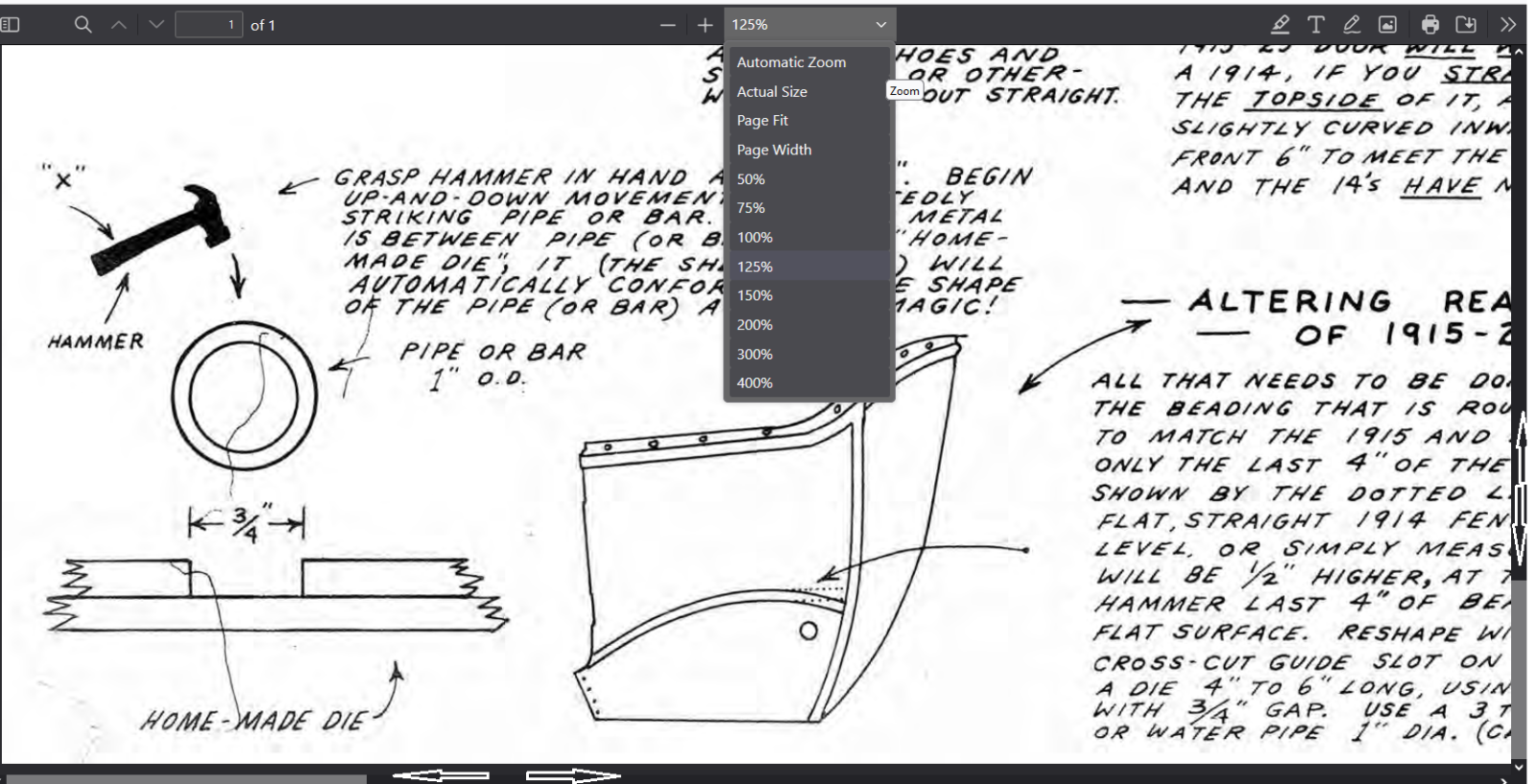Activate the draw pencil tool

pyautogui.click(x=1352, y=25)
